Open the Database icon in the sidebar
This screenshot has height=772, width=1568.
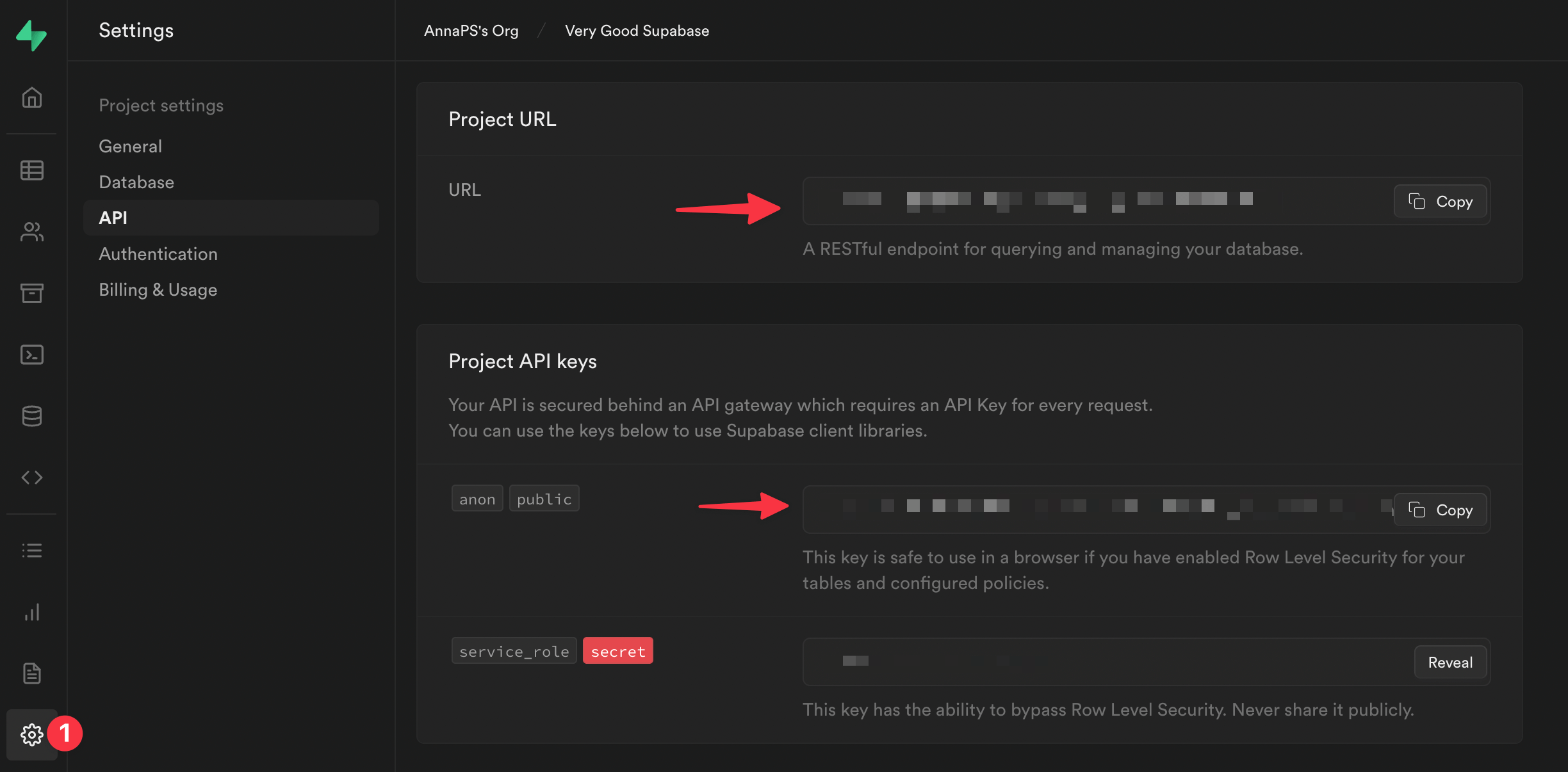coord(31,416)
